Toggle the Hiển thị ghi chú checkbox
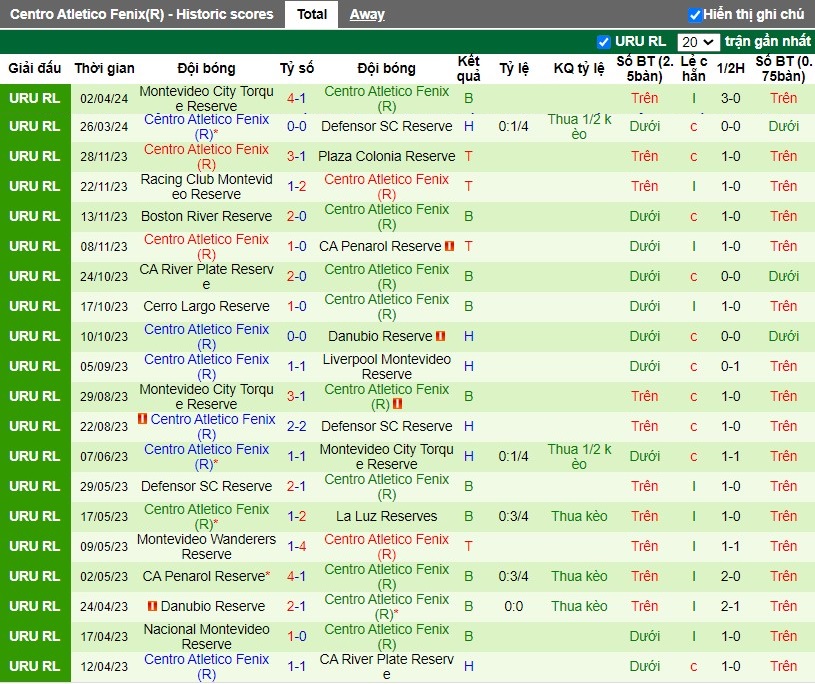The image size is (815, 684). coord(694,15)
